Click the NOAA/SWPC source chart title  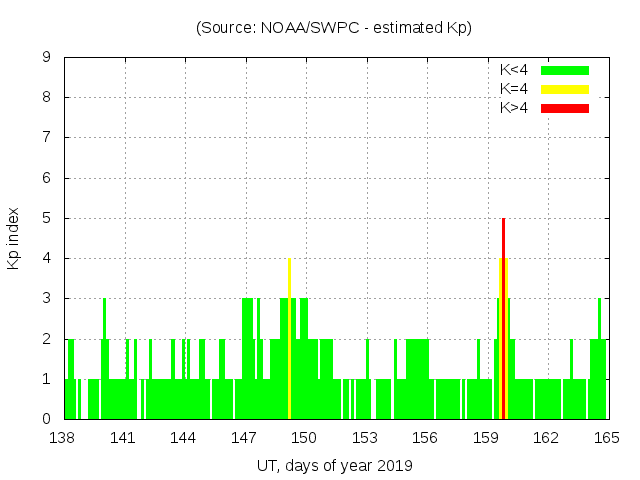pos(334,28)
